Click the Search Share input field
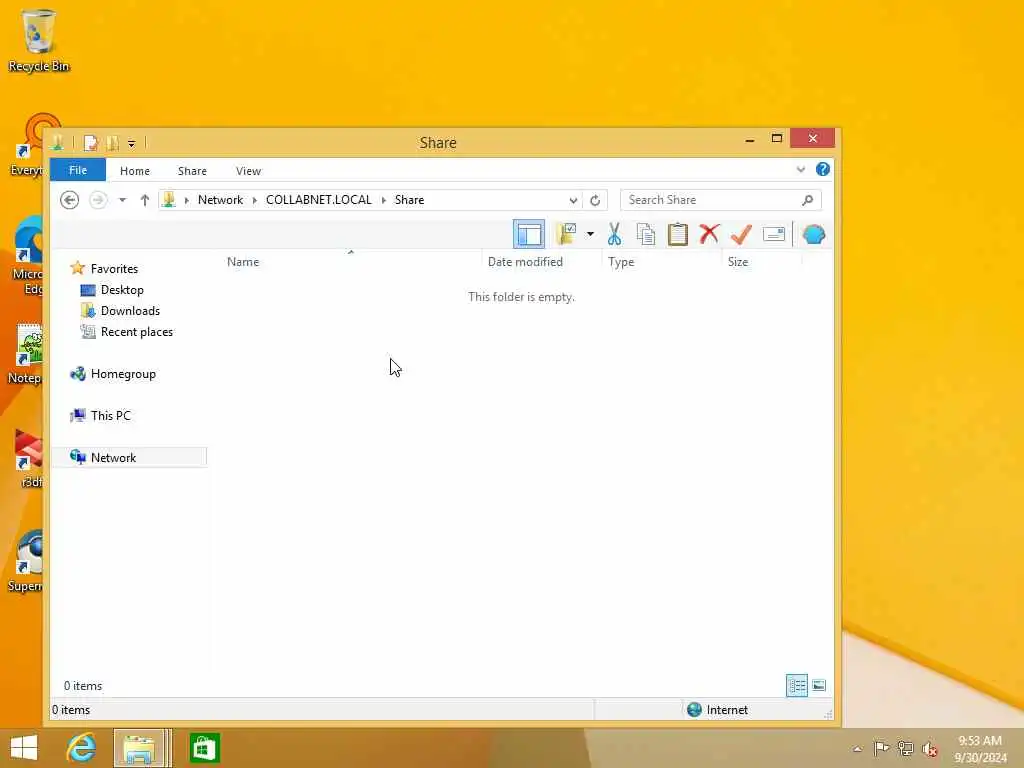The width and height of the screenshot is (1024, 768). tap(712, 200)
